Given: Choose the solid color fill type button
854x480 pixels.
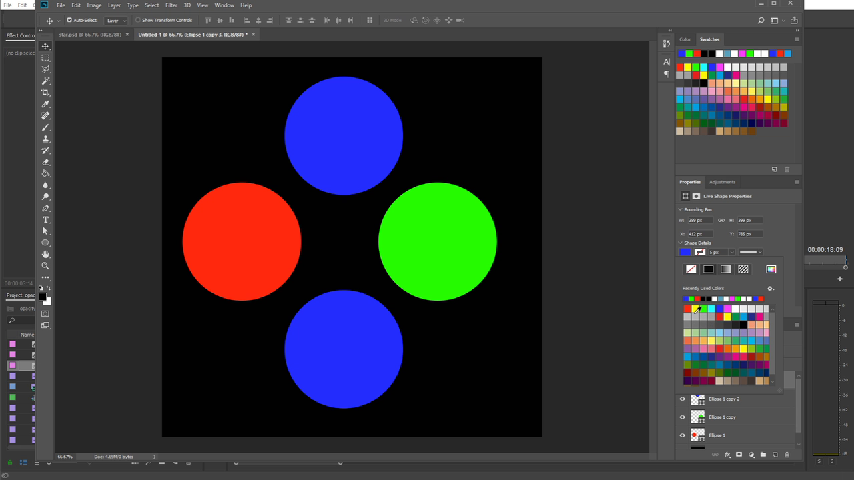Looking at the screenshot, I should [708, 269].
